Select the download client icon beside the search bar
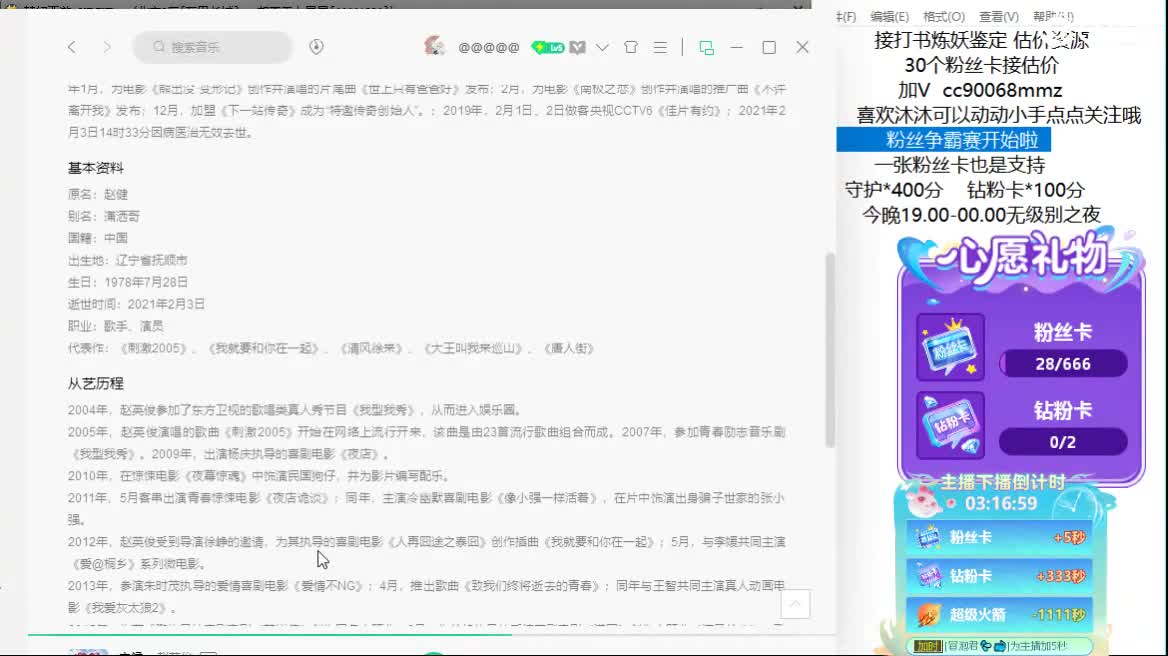The width and height of the screenshot is (1168, 656). (x=316, y=47)
